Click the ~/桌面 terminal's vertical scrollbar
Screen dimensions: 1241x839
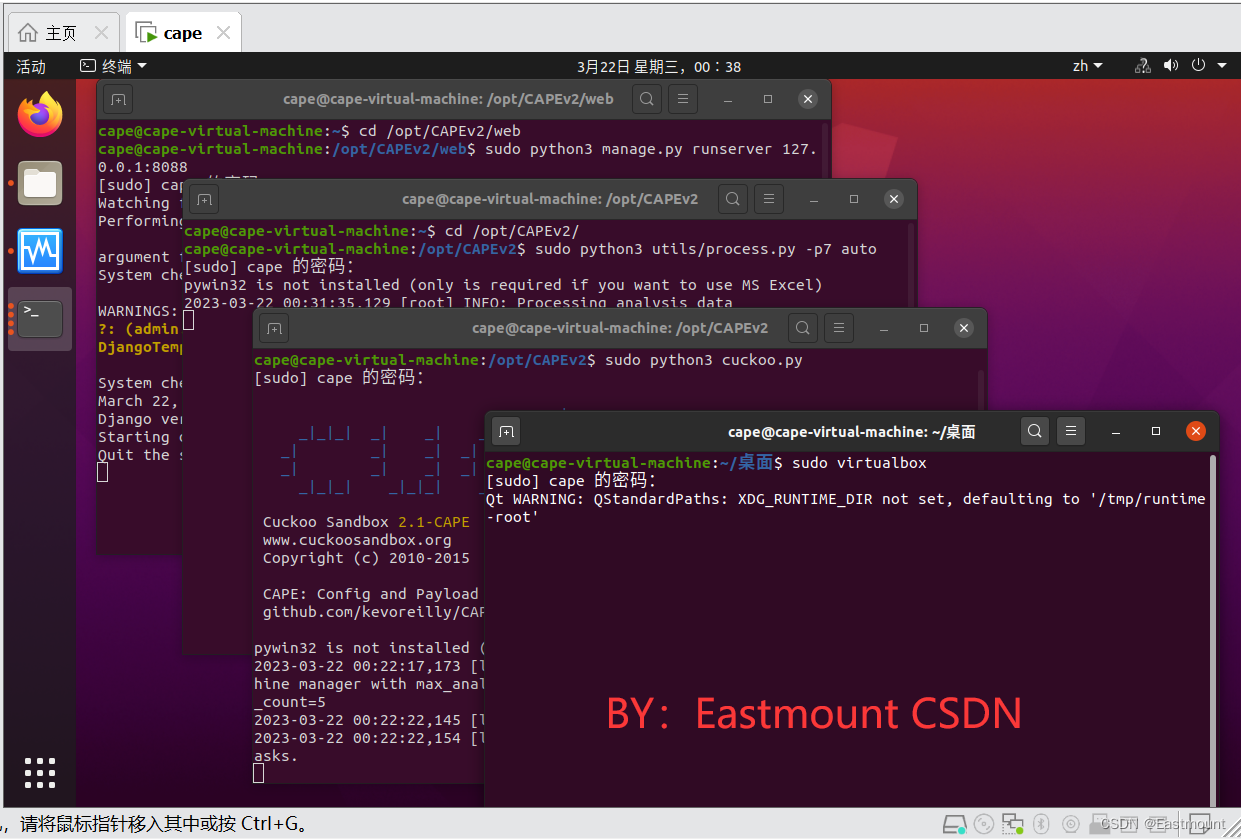[1213, 630]
